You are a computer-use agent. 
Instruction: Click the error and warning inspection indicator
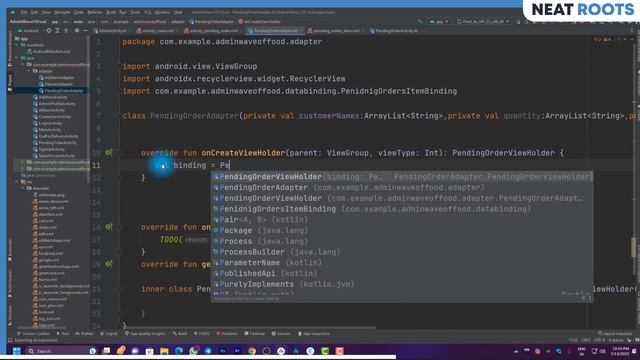[x=607, y=40]
